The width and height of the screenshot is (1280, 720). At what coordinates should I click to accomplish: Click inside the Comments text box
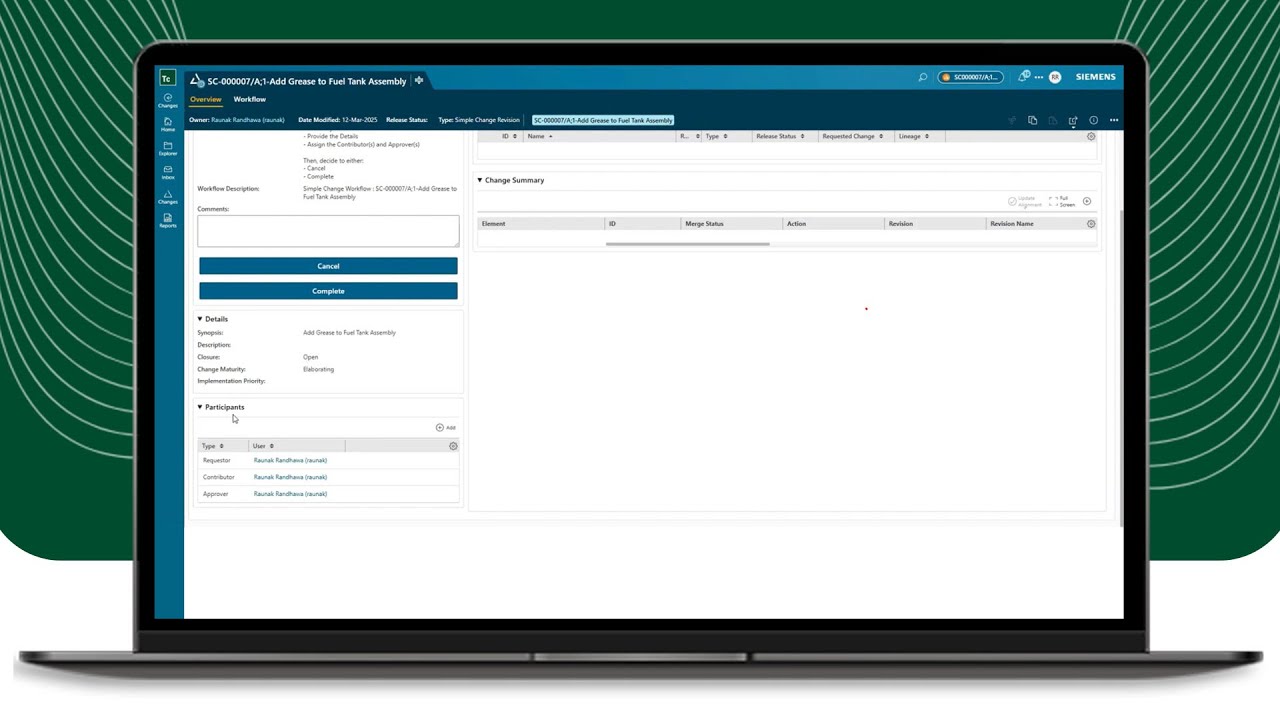coord(328,231)
